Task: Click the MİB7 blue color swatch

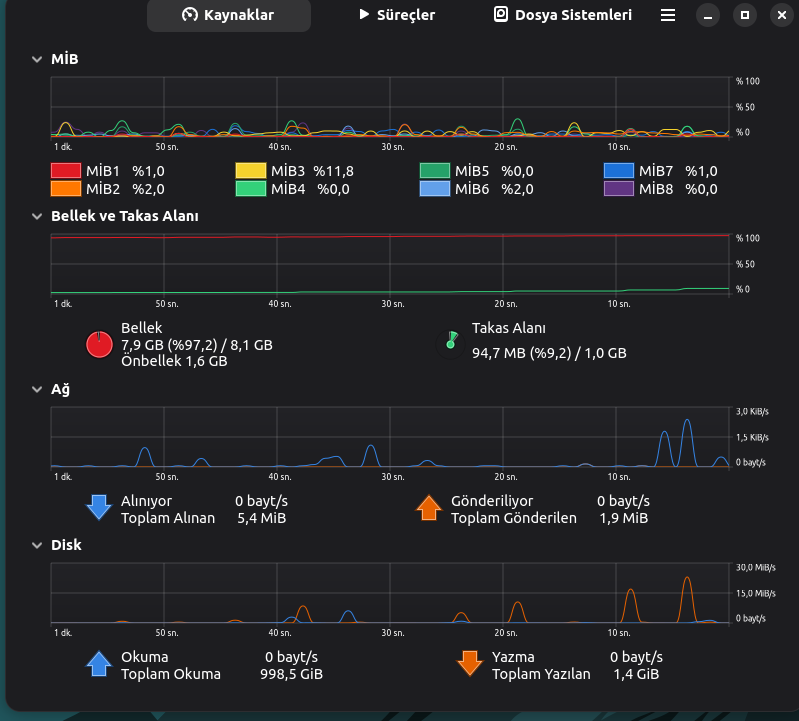Action: coord(619,171)
